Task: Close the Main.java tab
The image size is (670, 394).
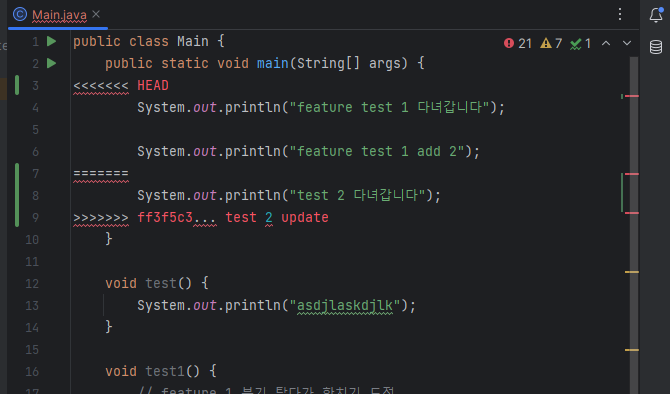Action: (x=96, y=15)
